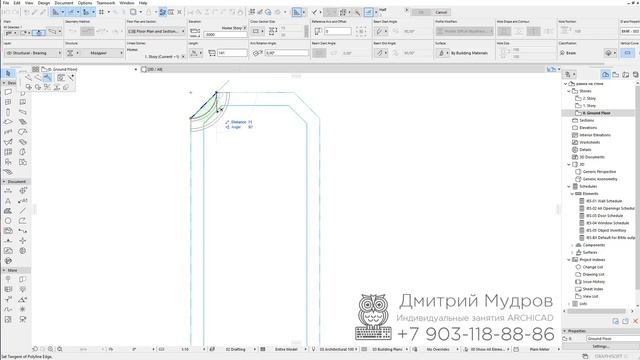Select the Slab tool in the toolbox
This screenshot has width=640, height=360.
tap(8, 122)
